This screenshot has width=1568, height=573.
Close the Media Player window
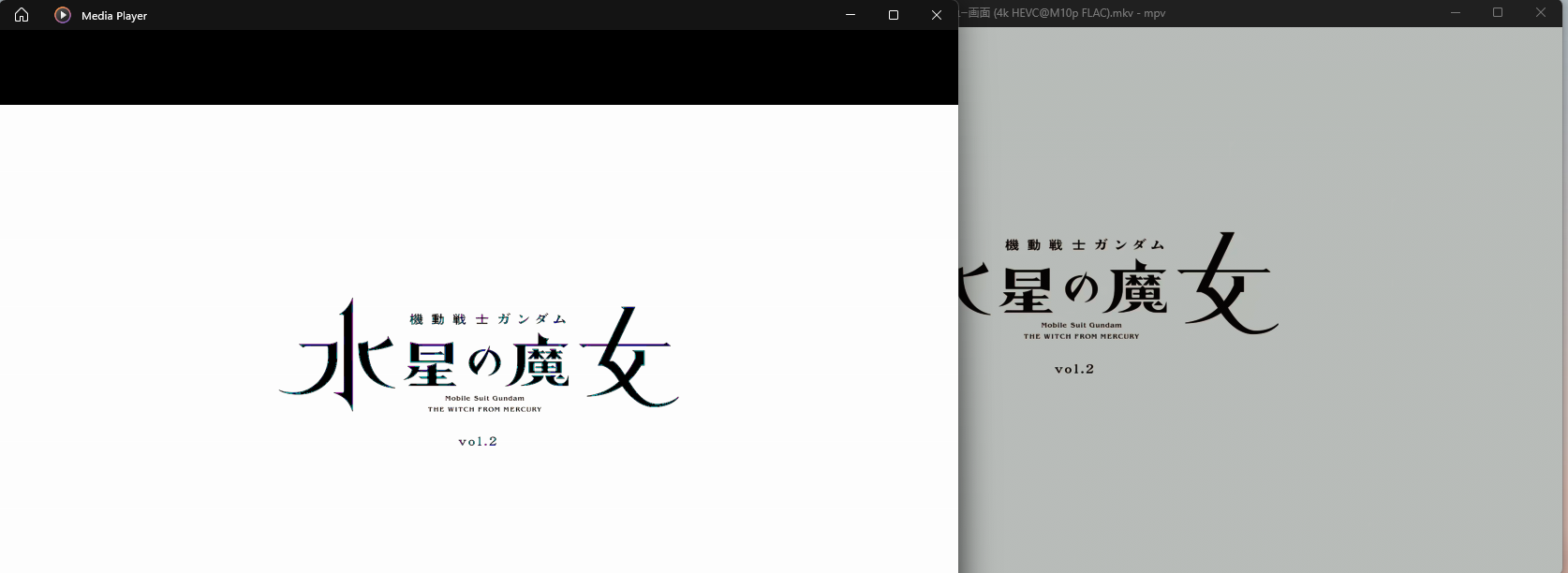pyautogui.click(x=937, y=15)
